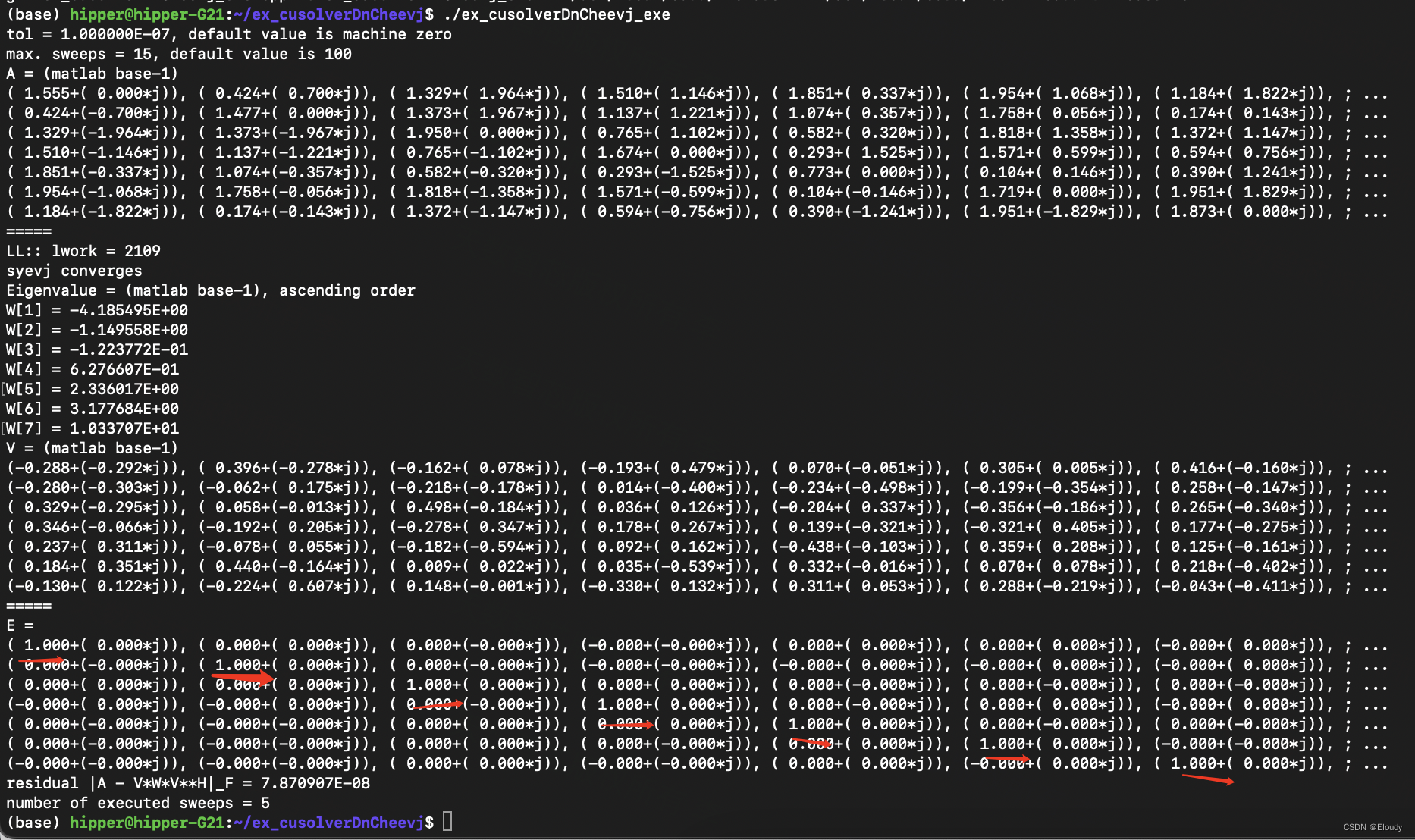Click the W[2] = -1.149558E+00 line

pyautogui.click(x=97, y=330)
